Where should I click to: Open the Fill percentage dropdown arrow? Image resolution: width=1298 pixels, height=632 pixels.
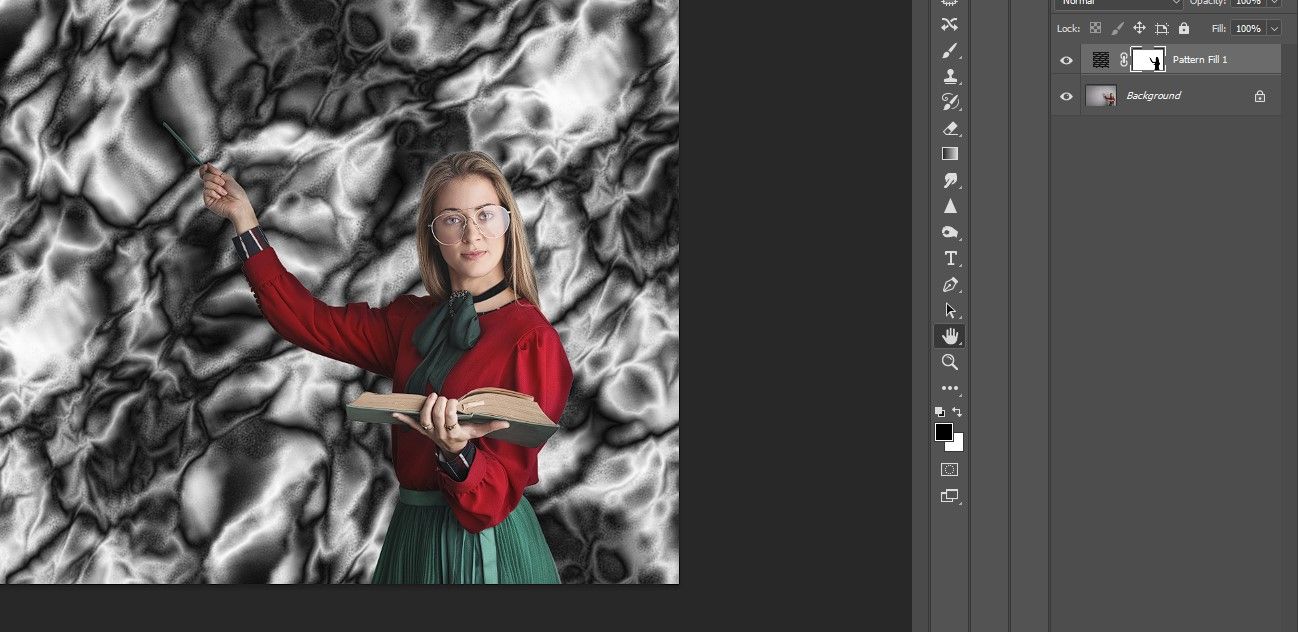(x=1274, y=29)
